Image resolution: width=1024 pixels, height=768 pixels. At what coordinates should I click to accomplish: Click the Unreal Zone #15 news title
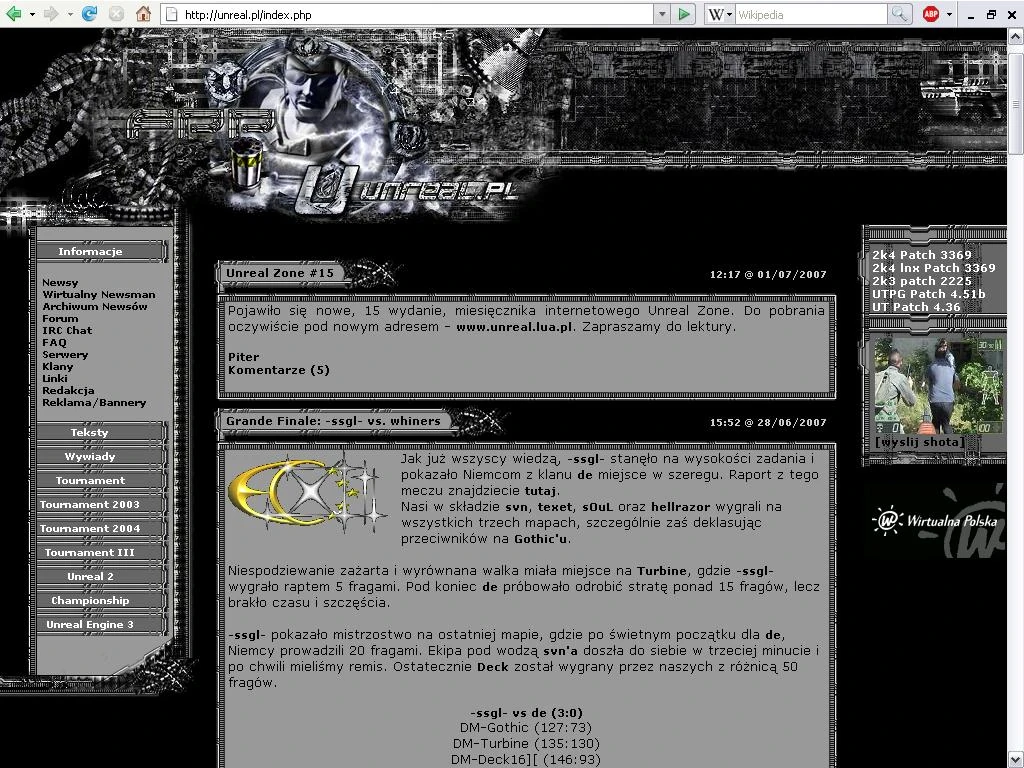tap(280, 273)
